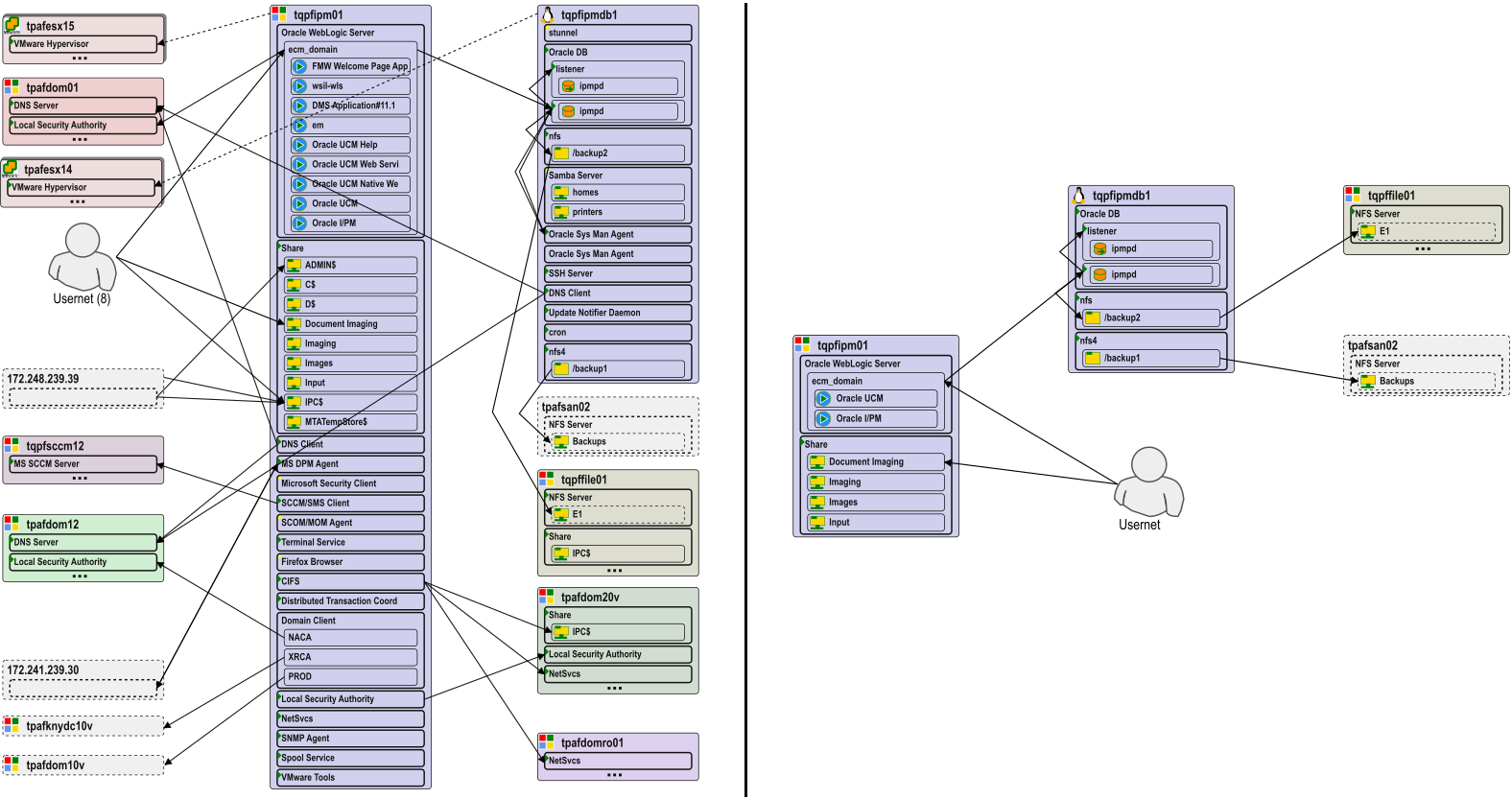
Task: Click the SCOM/MOM Agent box
Action: 351,523
